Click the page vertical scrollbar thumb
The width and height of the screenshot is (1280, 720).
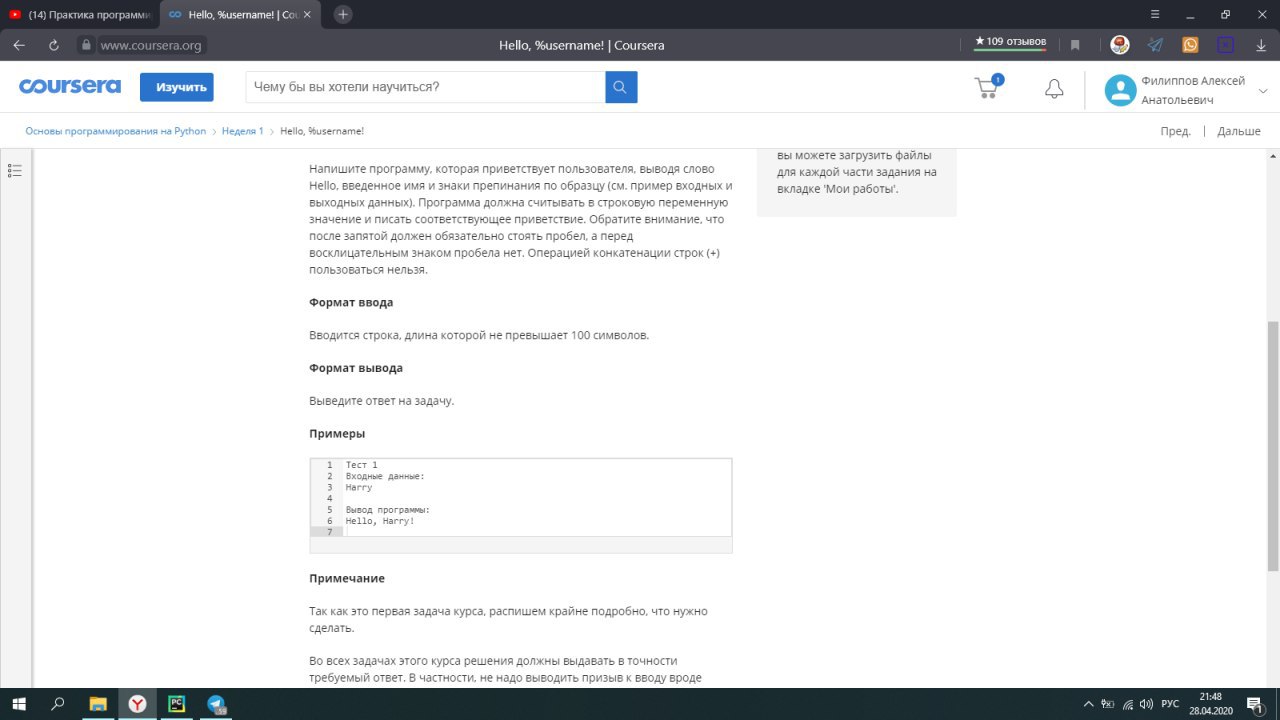(x=1273, y=445)
